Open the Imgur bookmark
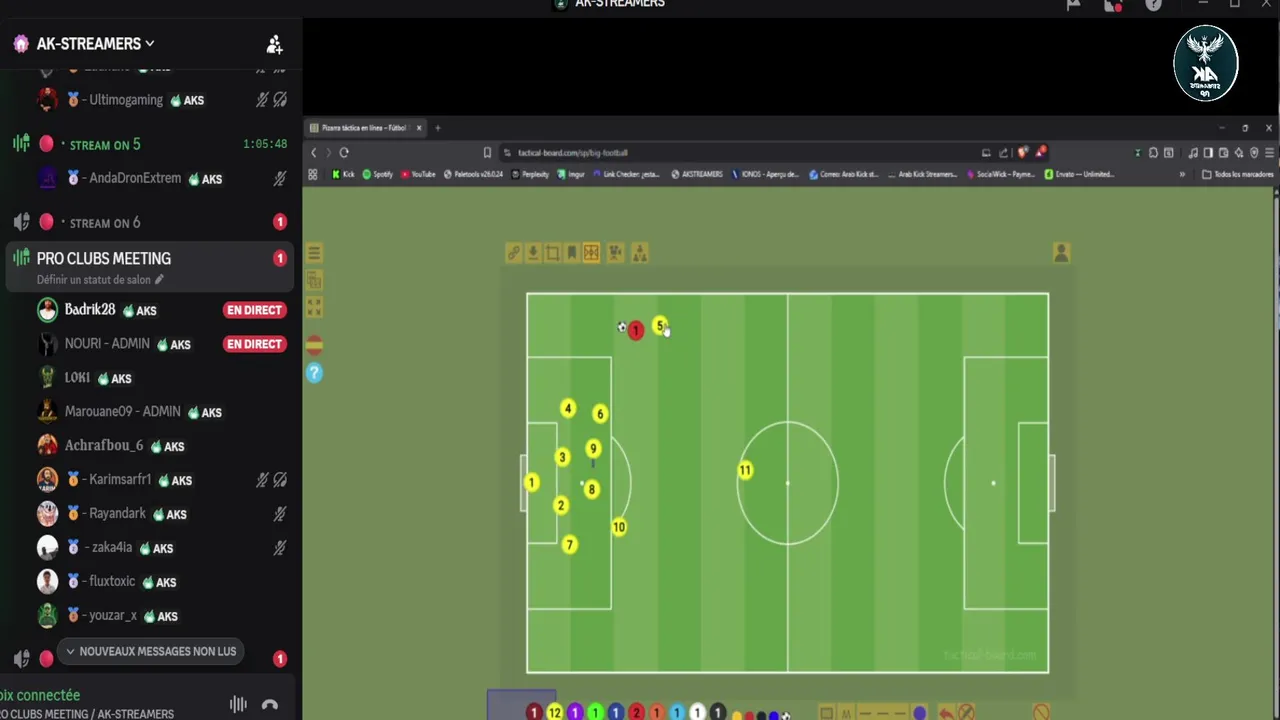Viewport: 1280px width, 720px height. (x=570, y=174)
